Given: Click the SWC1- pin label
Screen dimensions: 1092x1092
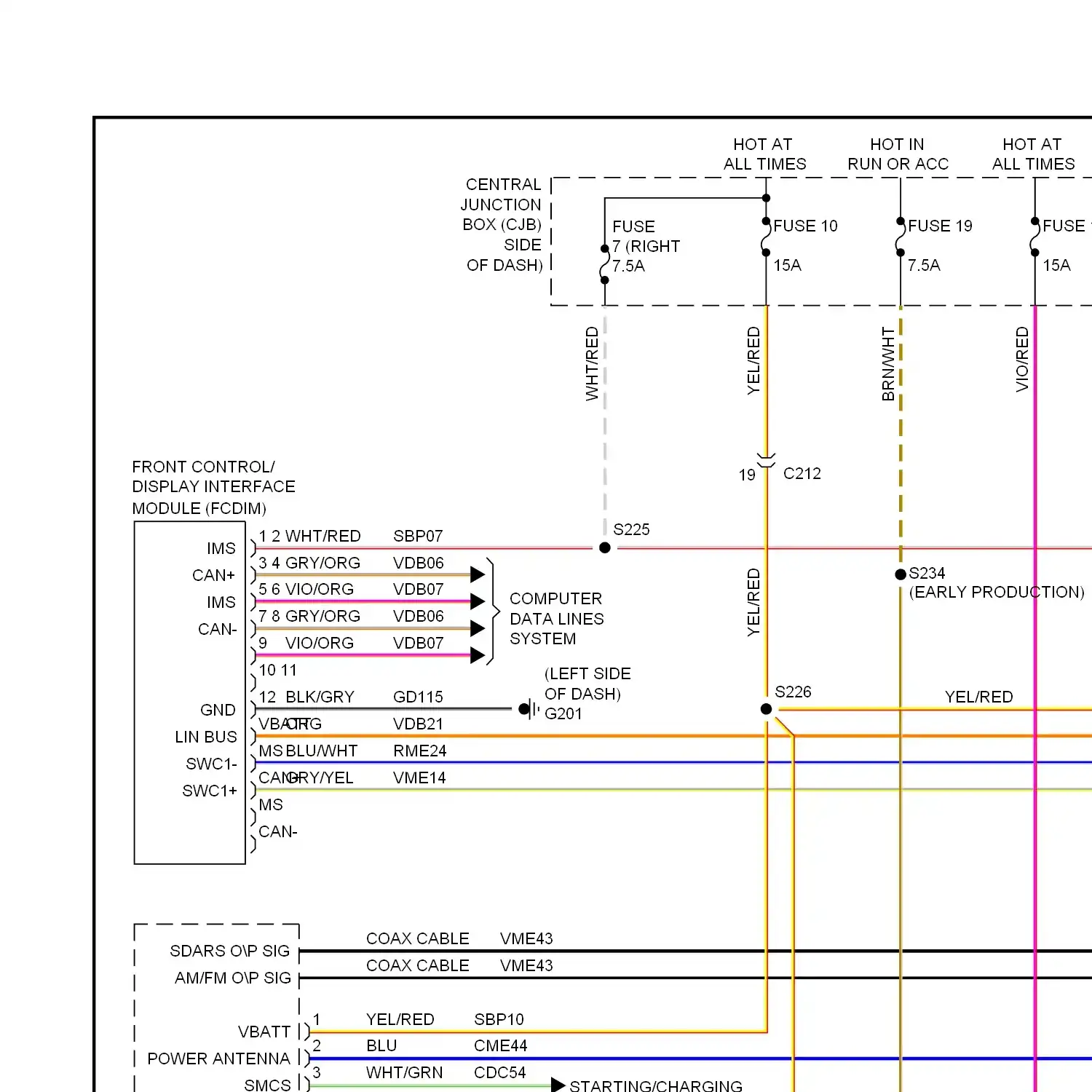Looking at the screenshot, I should 211,764.
